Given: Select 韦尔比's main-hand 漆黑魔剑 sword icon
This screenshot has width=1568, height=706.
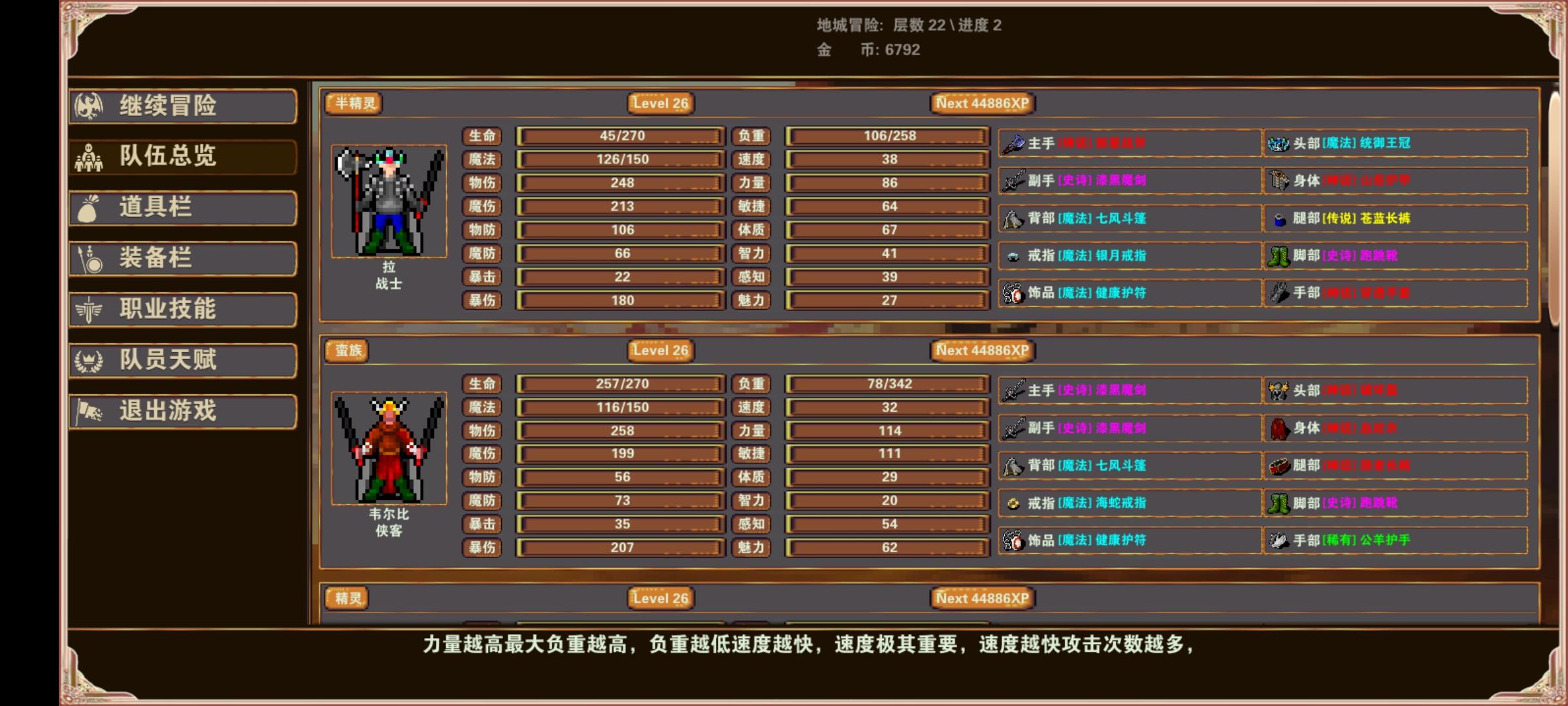Looking at the screenshot, I should pos(1013,391).
